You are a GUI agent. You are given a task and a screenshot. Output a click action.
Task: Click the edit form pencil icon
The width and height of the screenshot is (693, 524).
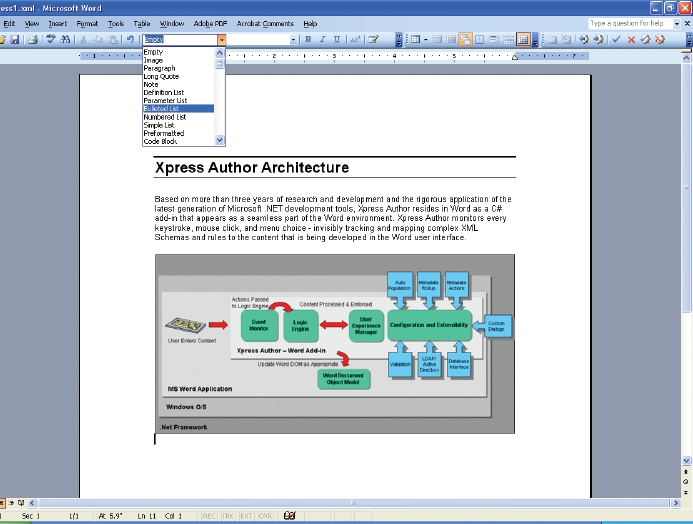point(373,40)
